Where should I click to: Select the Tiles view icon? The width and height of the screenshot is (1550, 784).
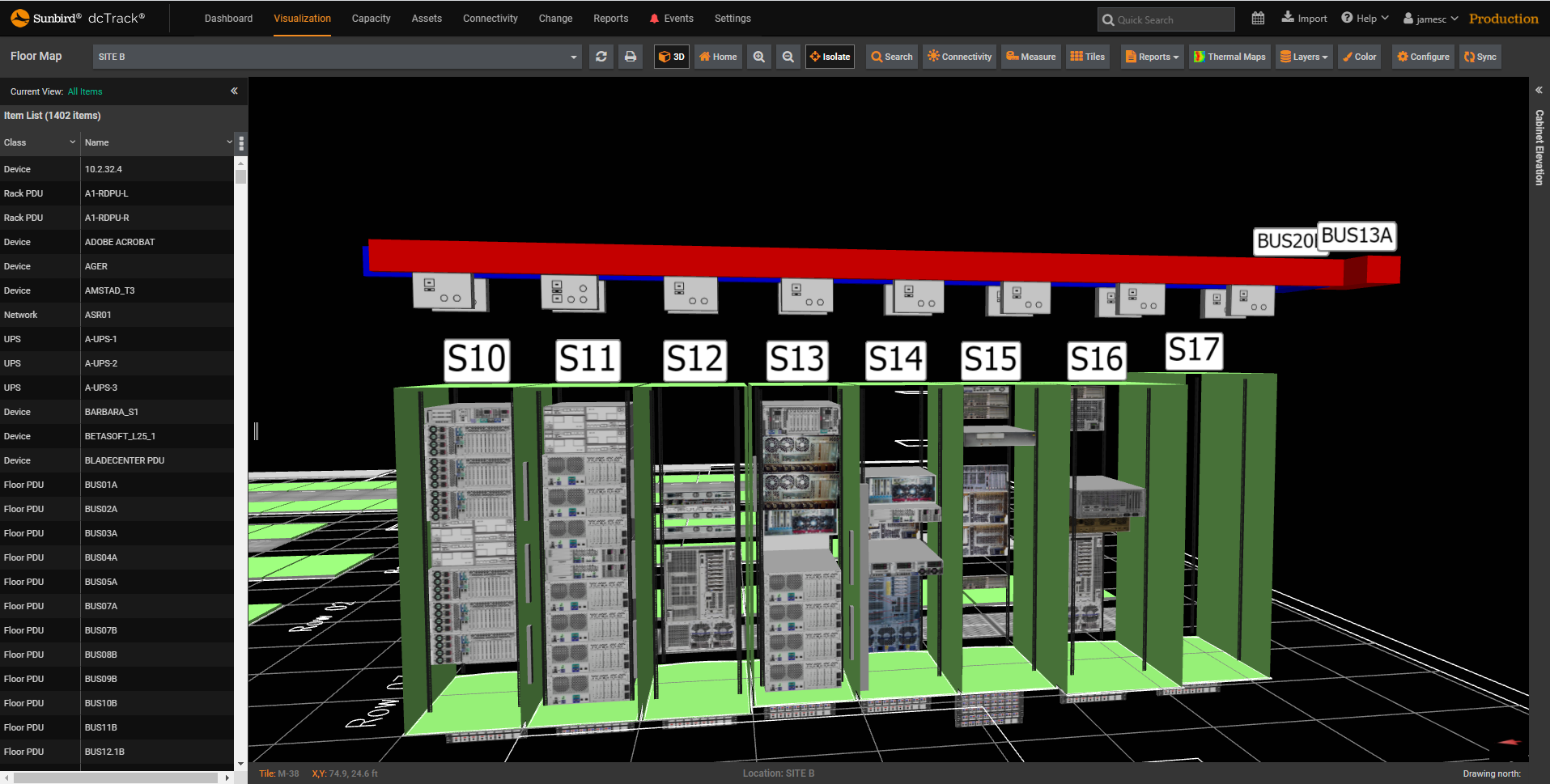pos(1087,57)
